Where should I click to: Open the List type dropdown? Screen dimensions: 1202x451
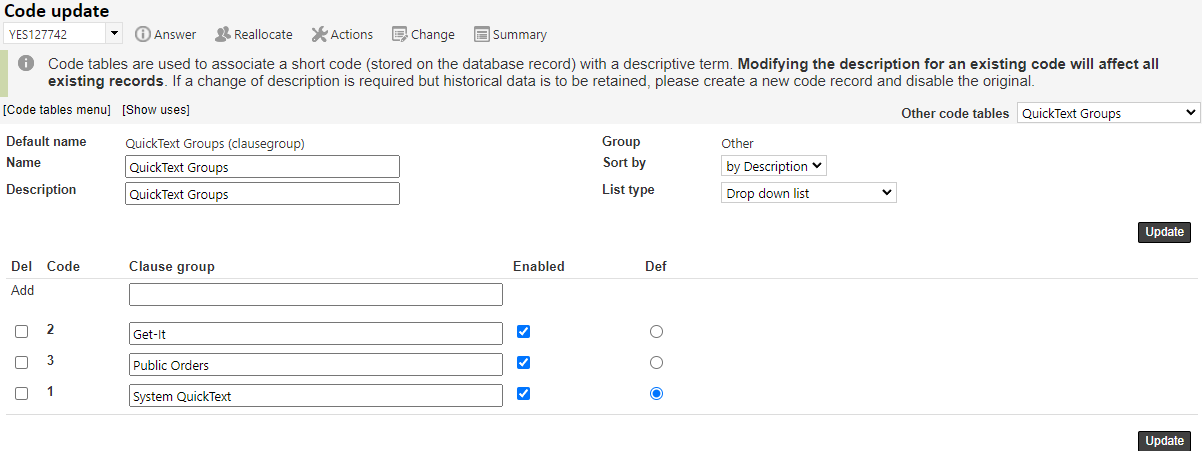(x=809, y=193)
